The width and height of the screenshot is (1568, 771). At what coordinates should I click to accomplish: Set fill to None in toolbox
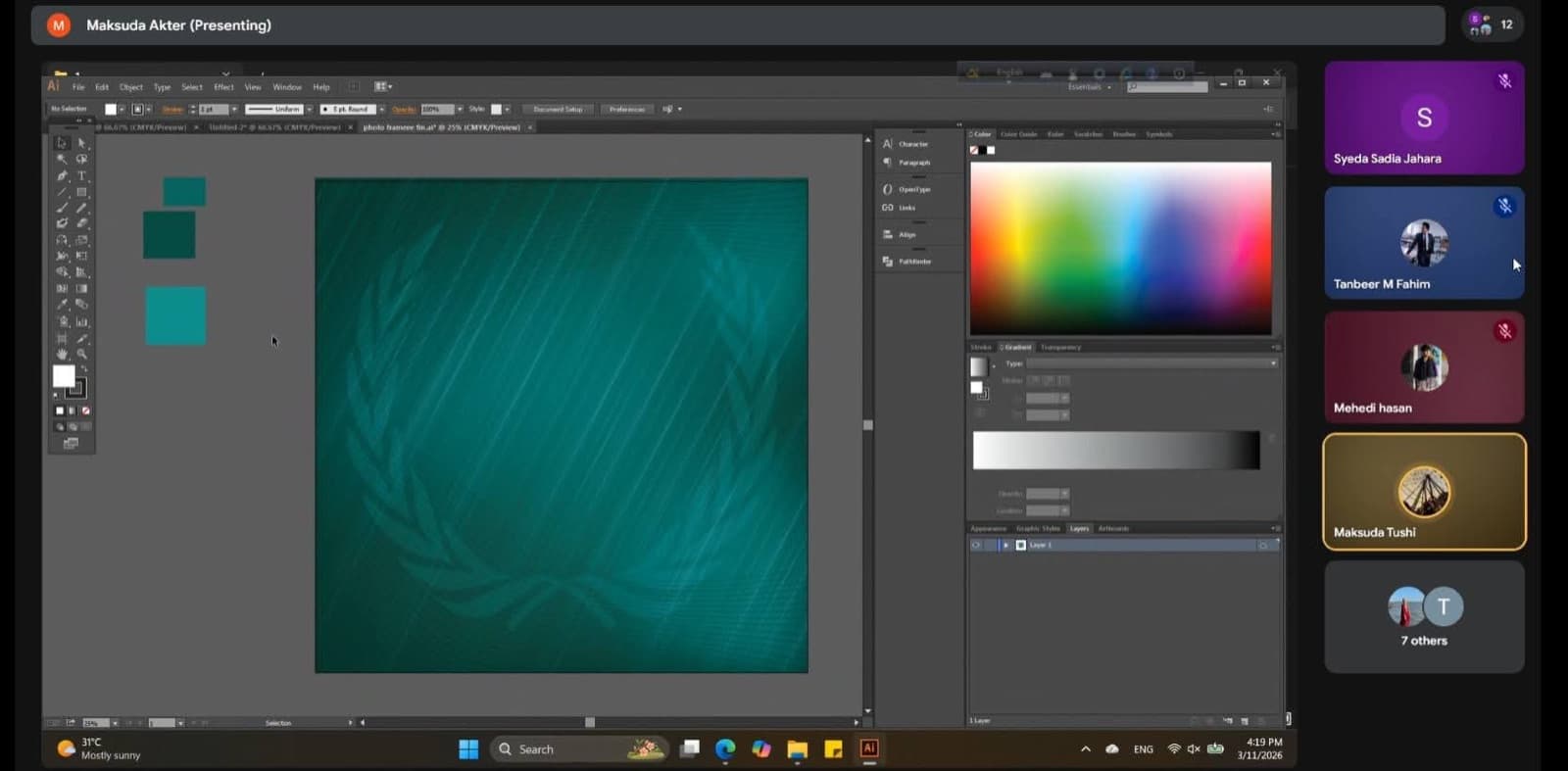86,410
